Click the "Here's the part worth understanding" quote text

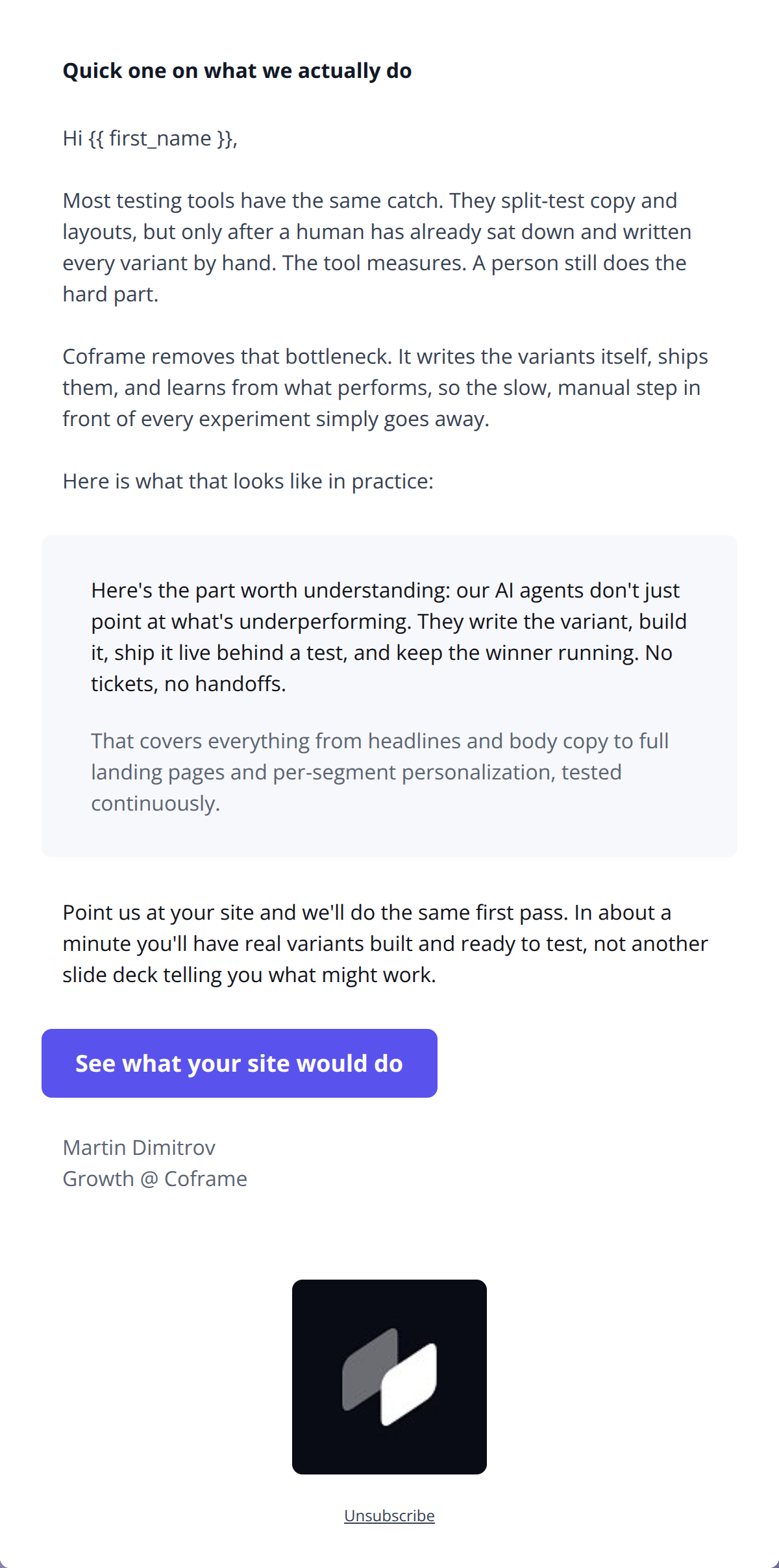coord(389,637)
